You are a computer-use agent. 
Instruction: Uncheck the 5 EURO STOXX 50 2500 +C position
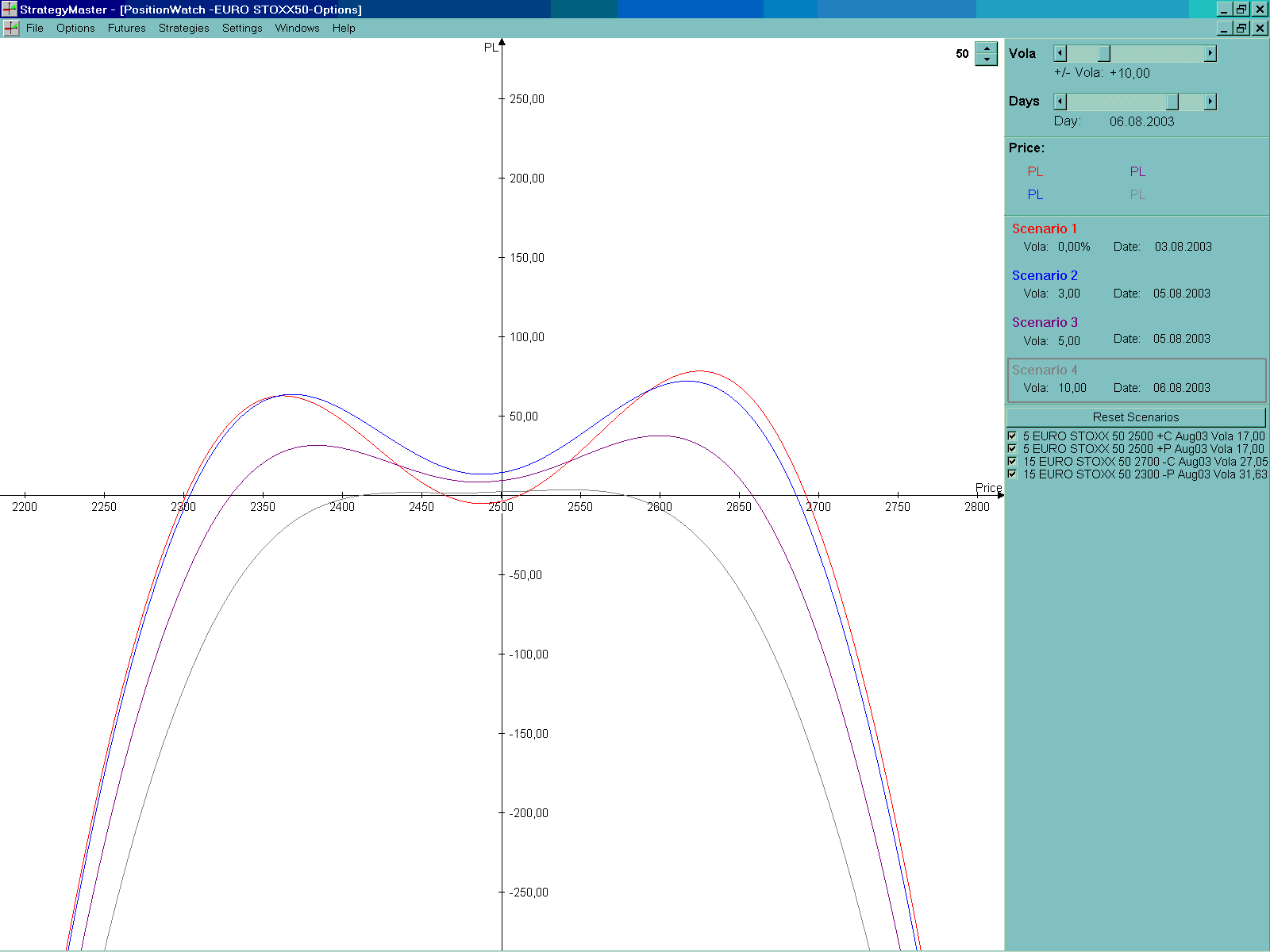[x=1012, y=436]
